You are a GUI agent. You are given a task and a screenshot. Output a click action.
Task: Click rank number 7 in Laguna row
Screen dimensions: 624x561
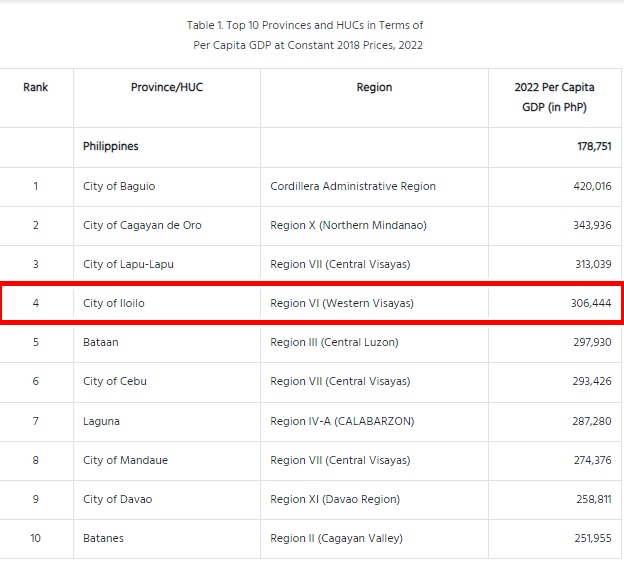click(36, 421)
